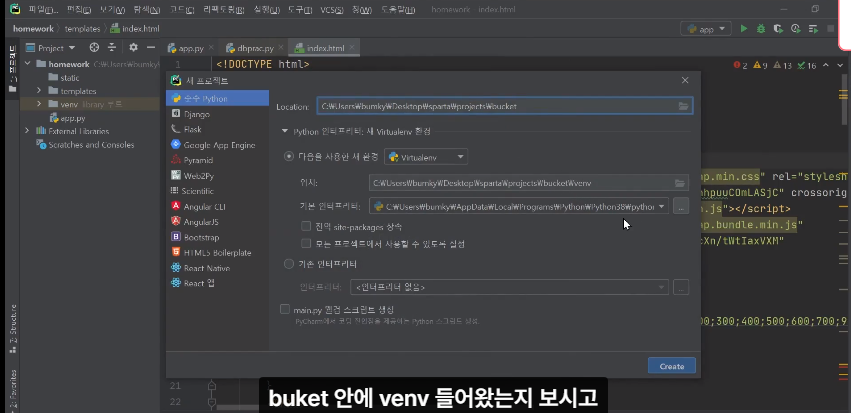
Task: Go to previous highlighted error arrow
Action: tap(825, 66)
